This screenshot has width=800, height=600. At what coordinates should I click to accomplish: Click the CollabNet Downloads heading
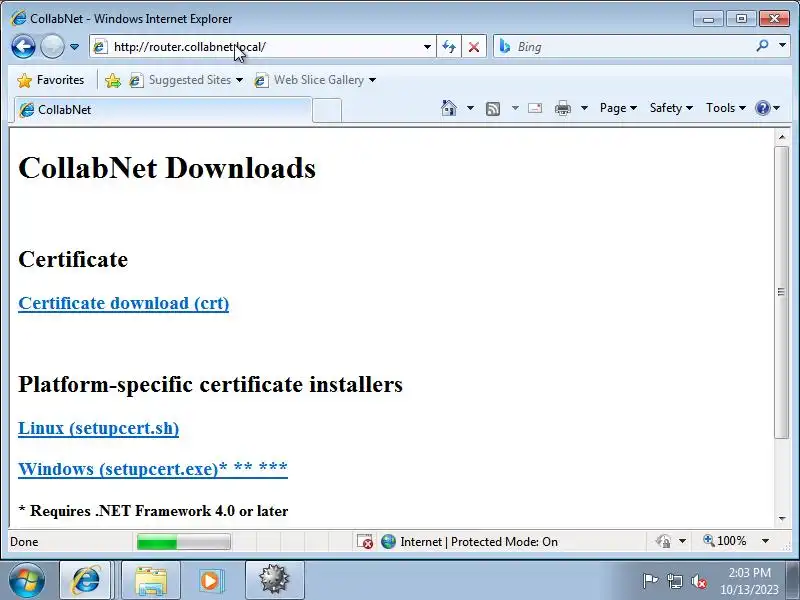[167, 168]
